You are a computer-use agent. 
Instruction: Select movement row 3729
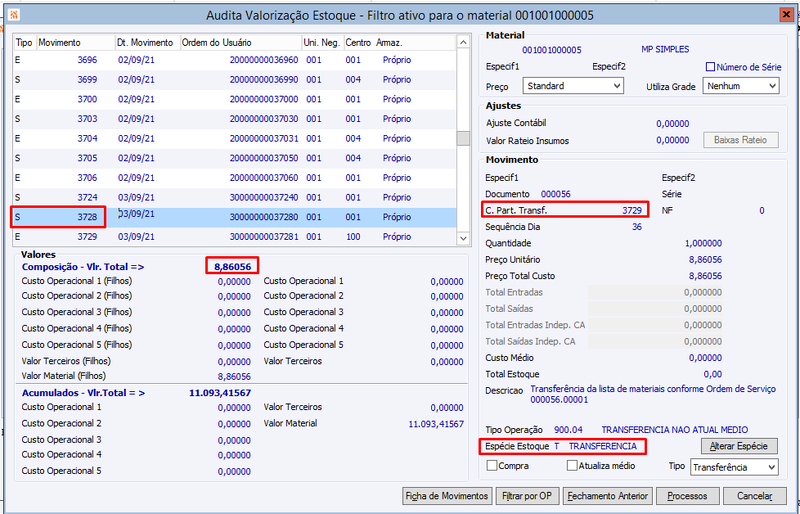click(234, 237)
